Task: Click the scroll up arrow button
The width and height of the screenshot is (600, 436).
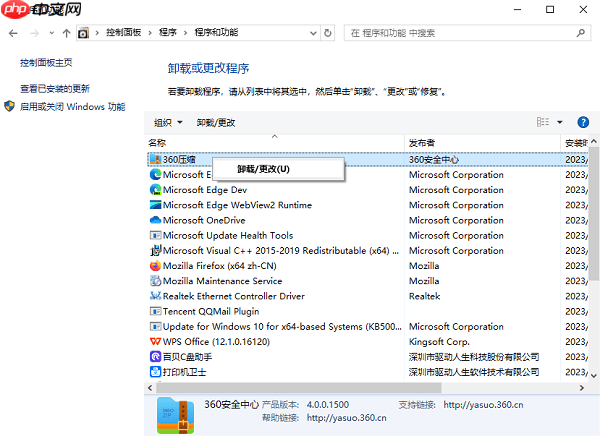Action: click(x=594, y=141)
